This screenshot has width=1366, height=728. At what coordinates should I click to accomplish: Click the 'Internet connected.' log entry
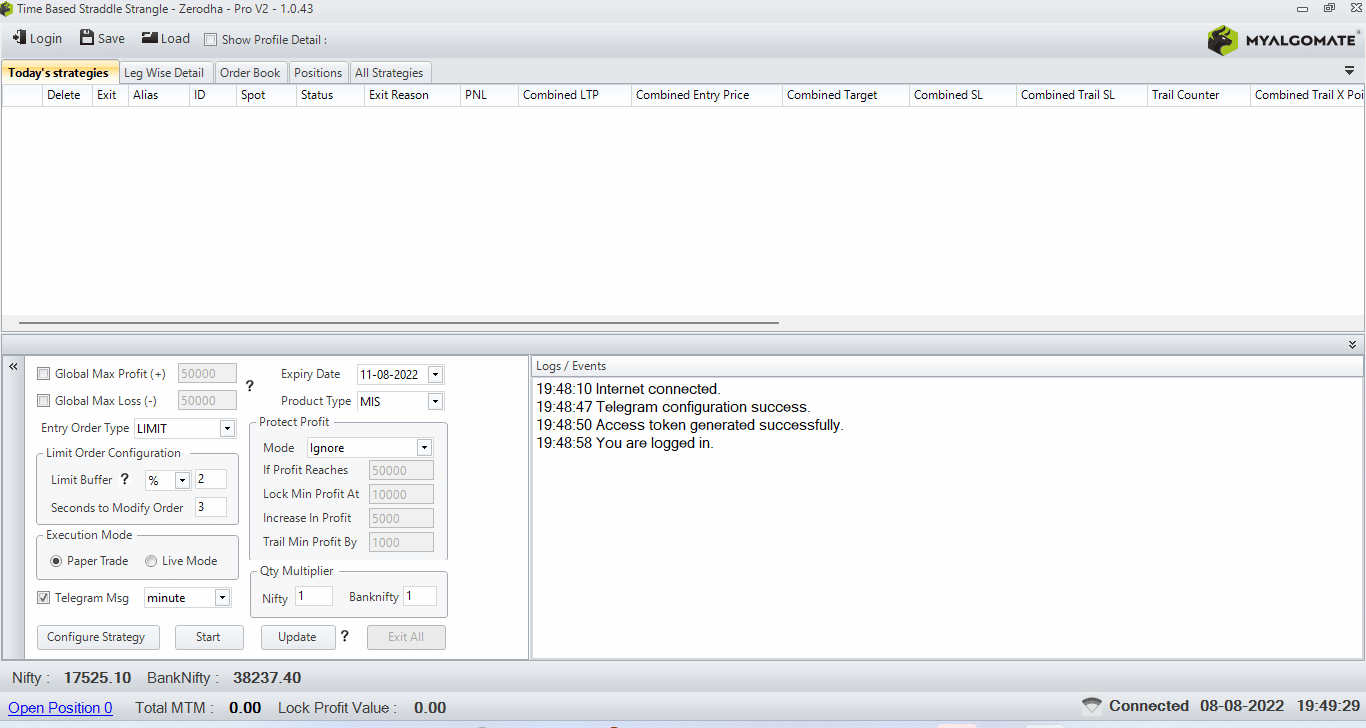[628, 389]
